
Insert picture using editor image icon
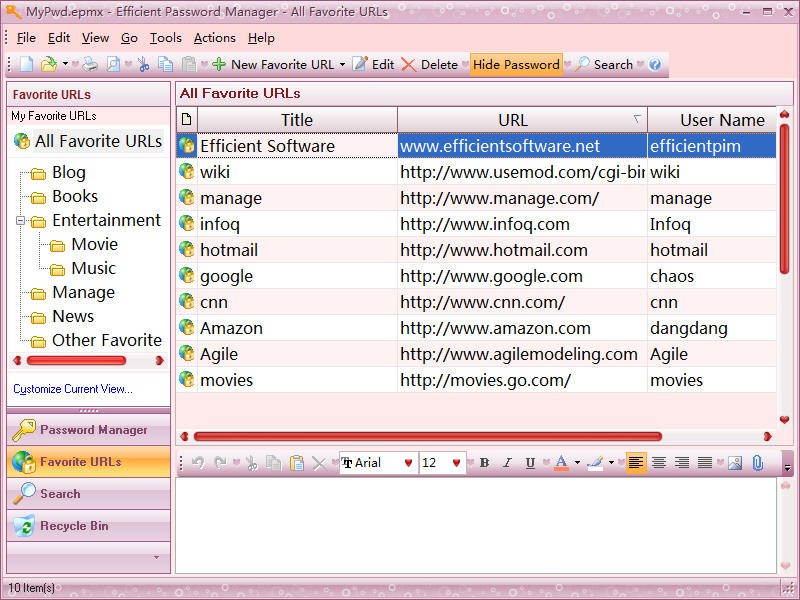(735, 463)
